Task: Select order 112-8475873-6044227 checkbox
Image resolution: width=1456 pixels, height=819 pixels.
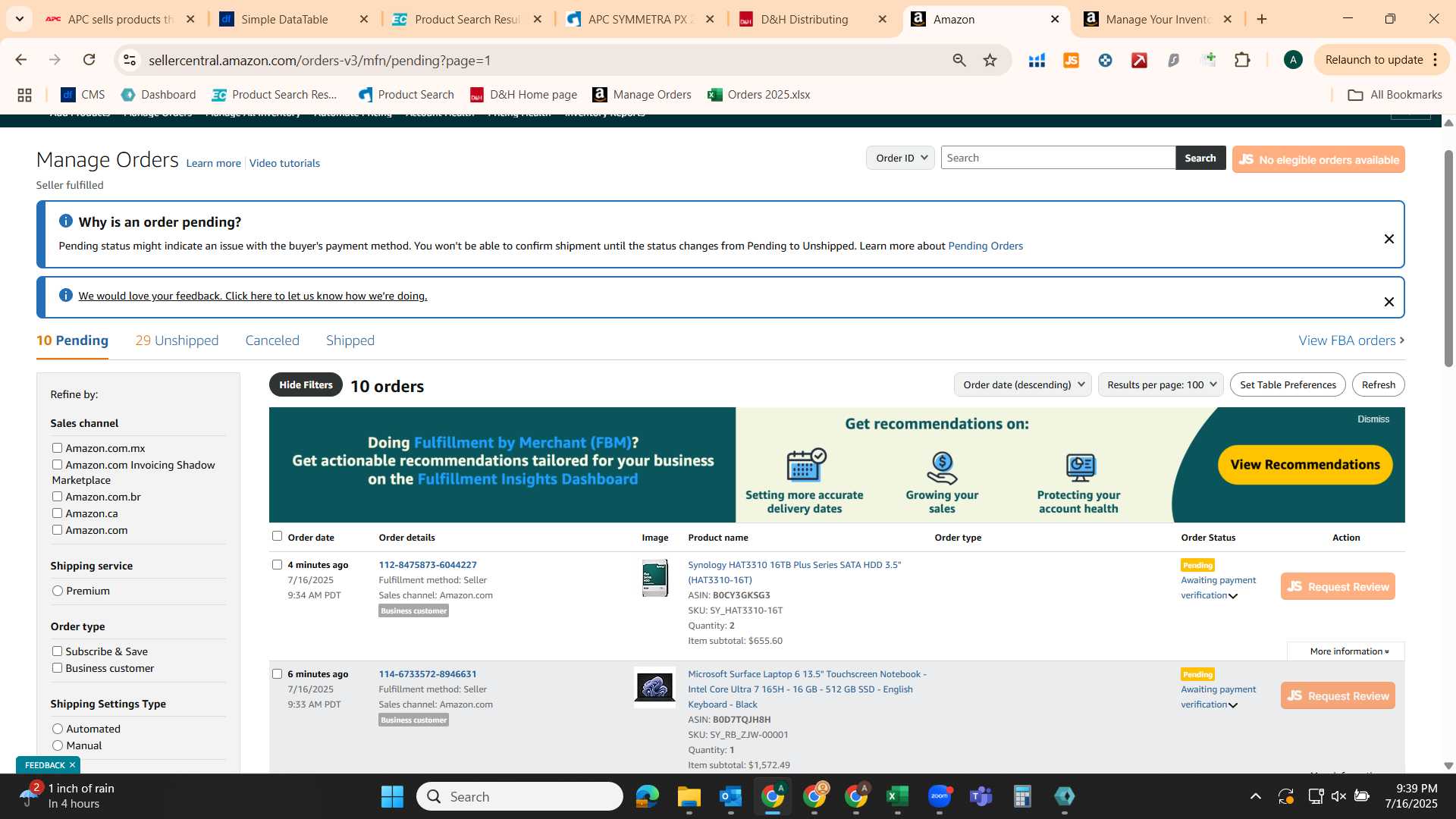Action: 277,565
